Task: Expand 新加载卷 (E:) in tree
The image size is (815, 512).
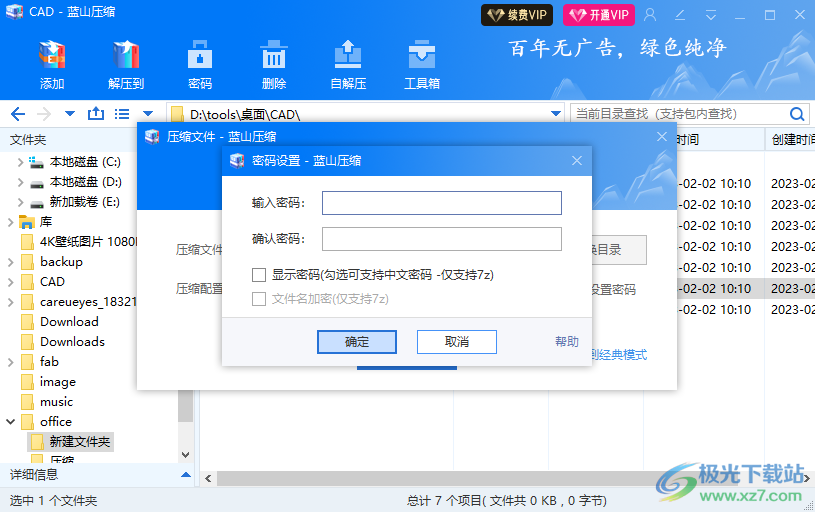Action: (x=20, y=202)
